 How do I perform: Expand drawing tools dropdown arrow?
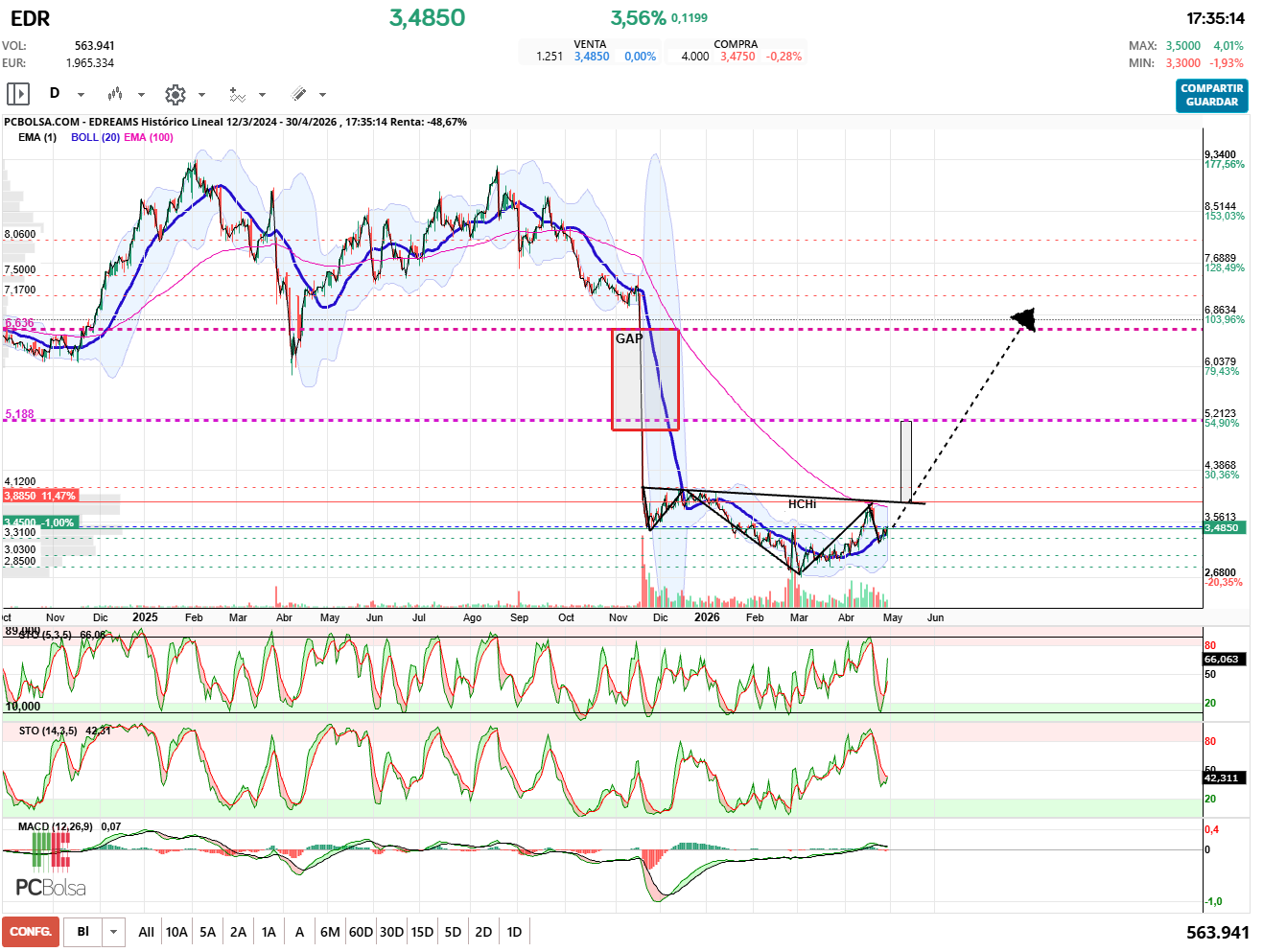pyautogui.click(x=322, y=95)
